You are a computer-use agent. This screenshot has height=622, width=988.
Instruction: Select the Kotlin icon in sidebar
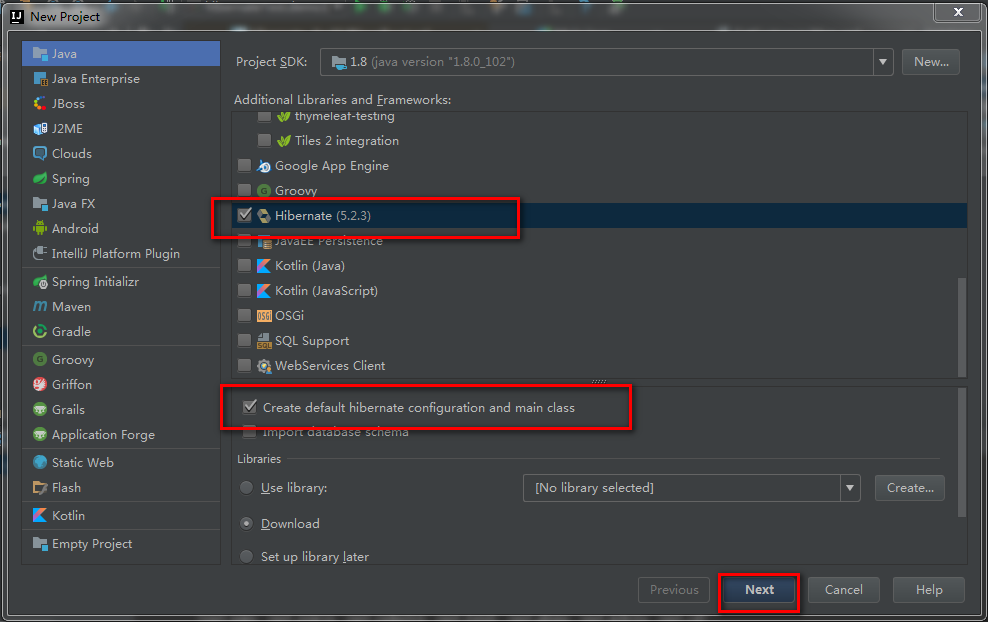40,515
